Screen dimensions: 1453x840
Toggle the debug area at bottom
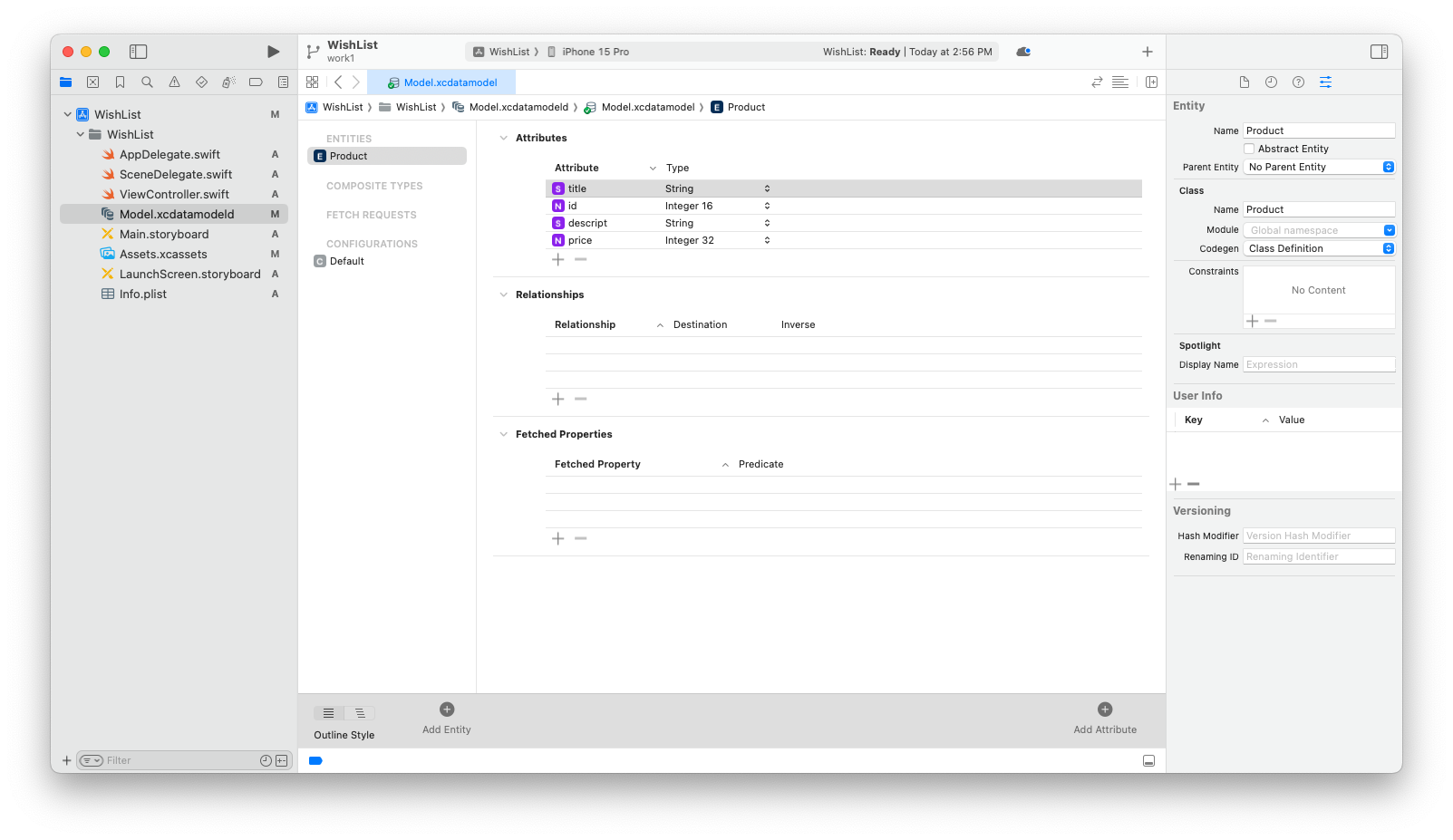coord(1148,761)
